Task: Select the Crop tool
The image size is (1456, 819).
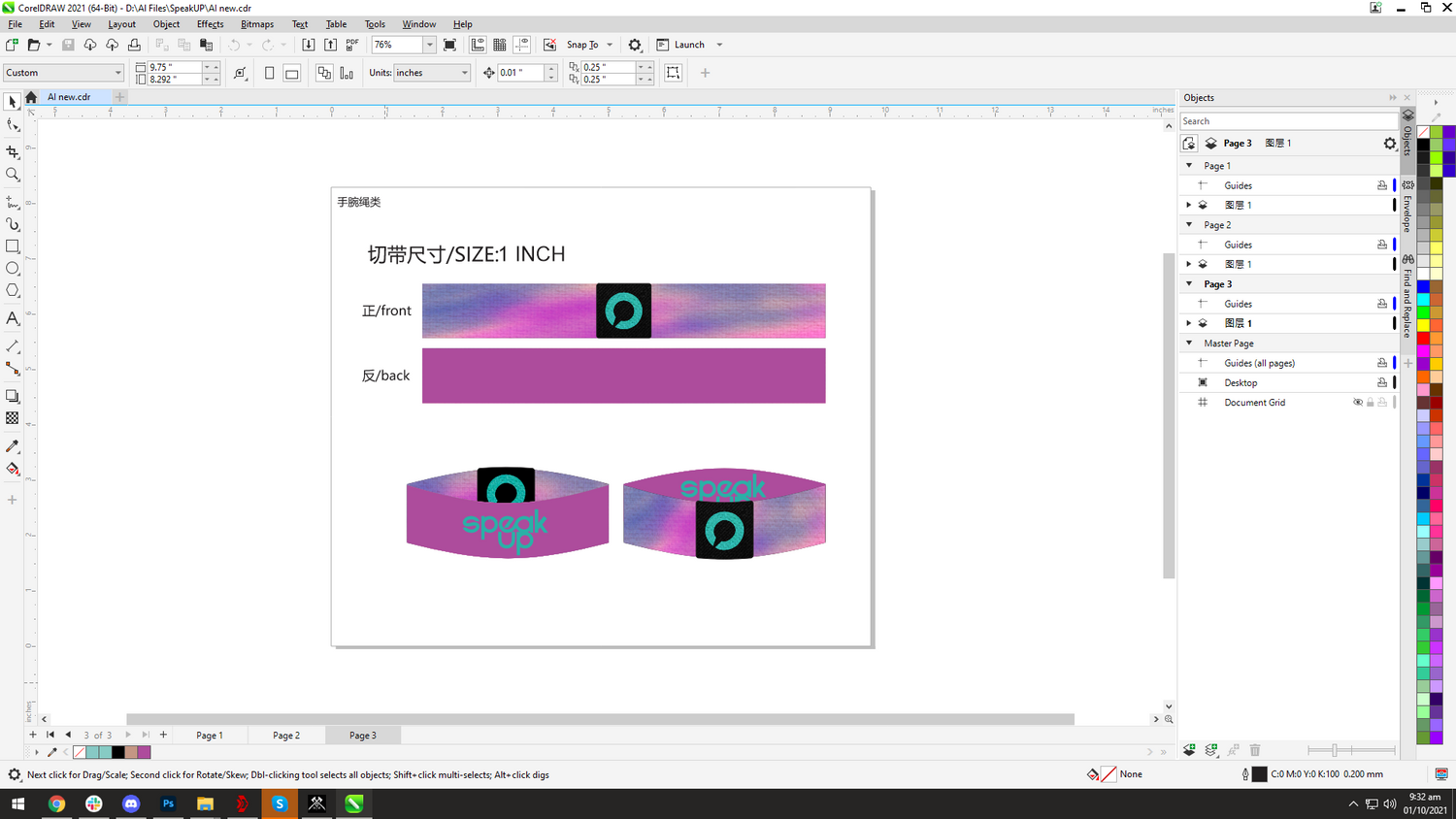Action: click(x=13, y=152)
